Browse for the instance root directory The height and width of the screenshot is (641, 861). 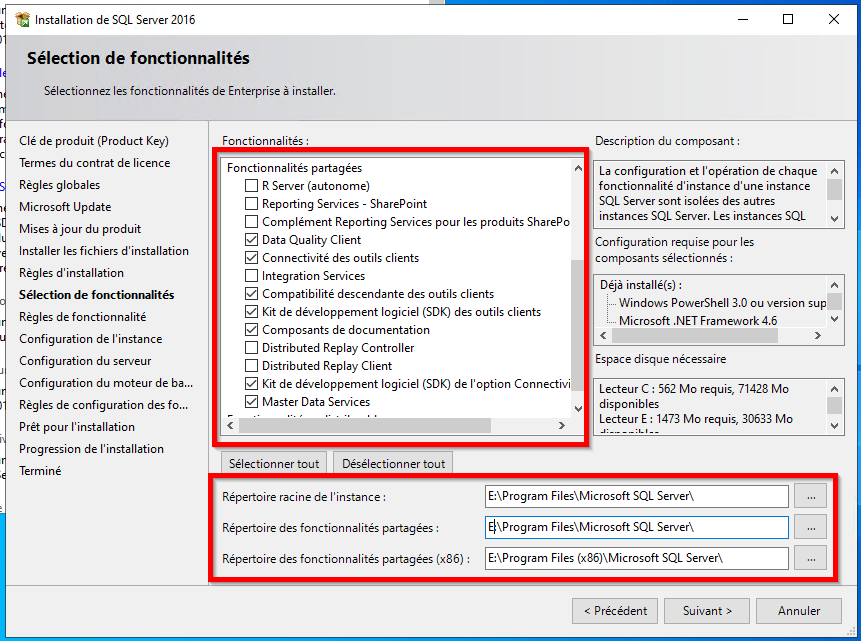click(810, 497)
